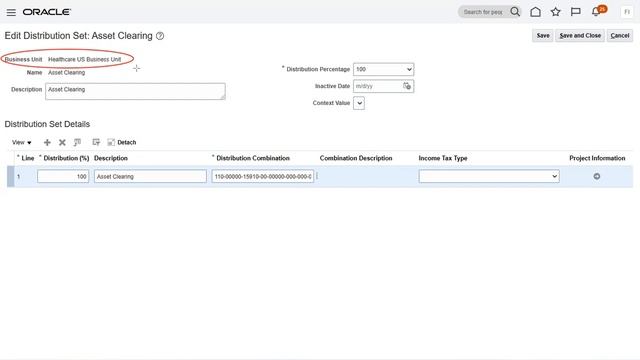640x360 pixels.
Task: Edit line 1 Description field
Action: 150,176
